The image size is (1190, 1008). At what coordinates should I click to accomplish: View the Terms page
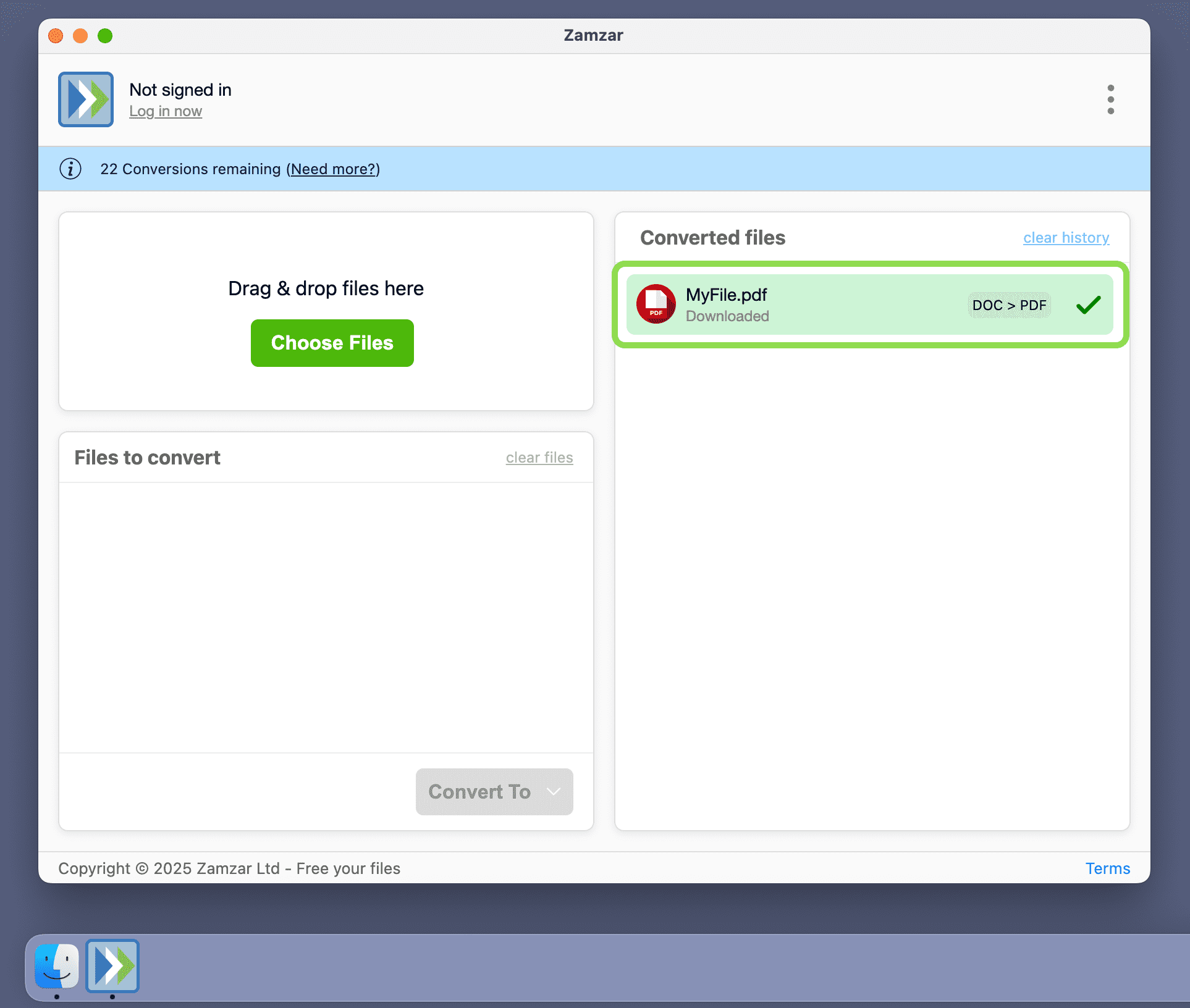pos(1107,868)
